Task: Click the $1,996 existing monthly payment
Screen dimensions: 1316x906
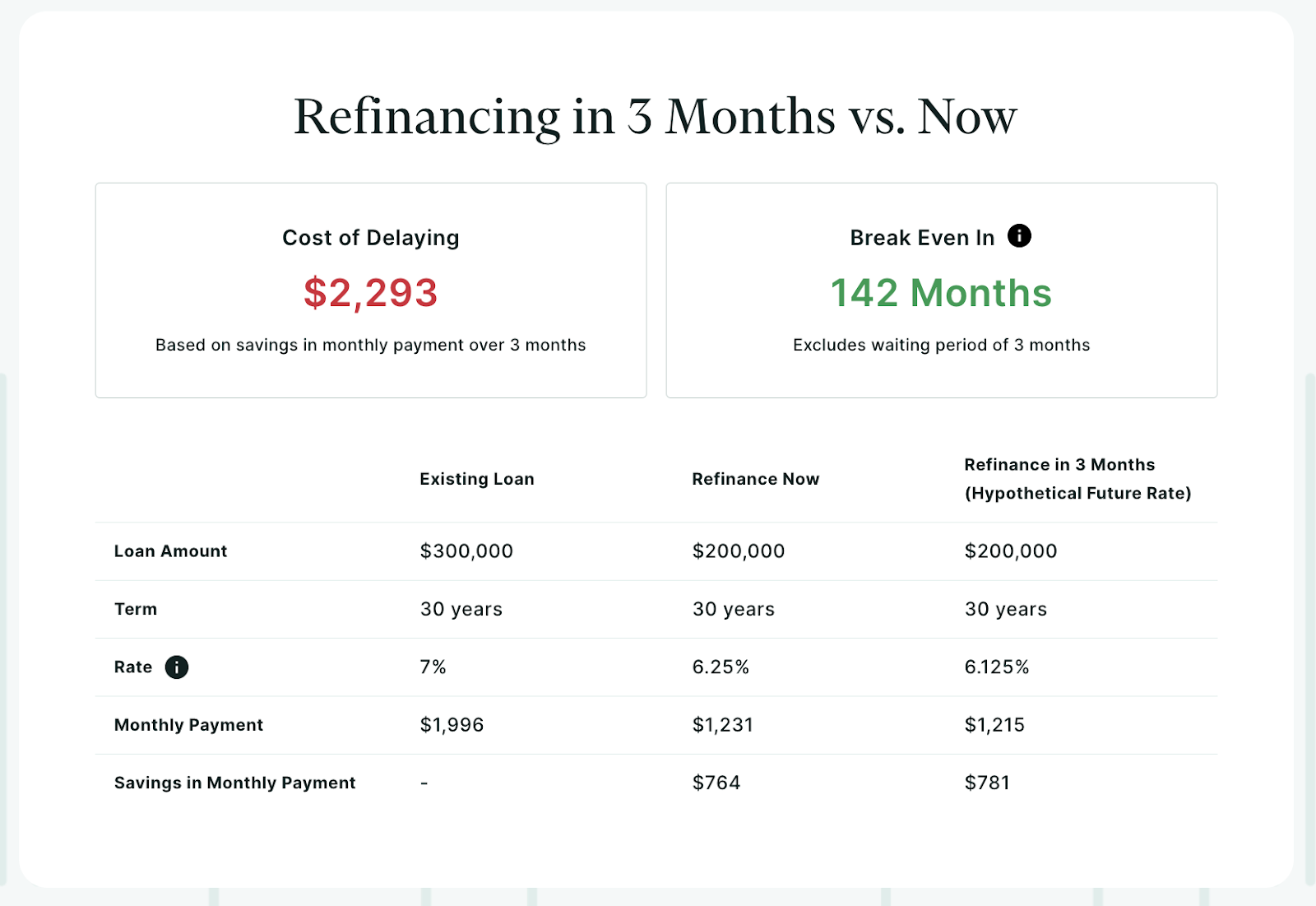Action: (452, 725)
